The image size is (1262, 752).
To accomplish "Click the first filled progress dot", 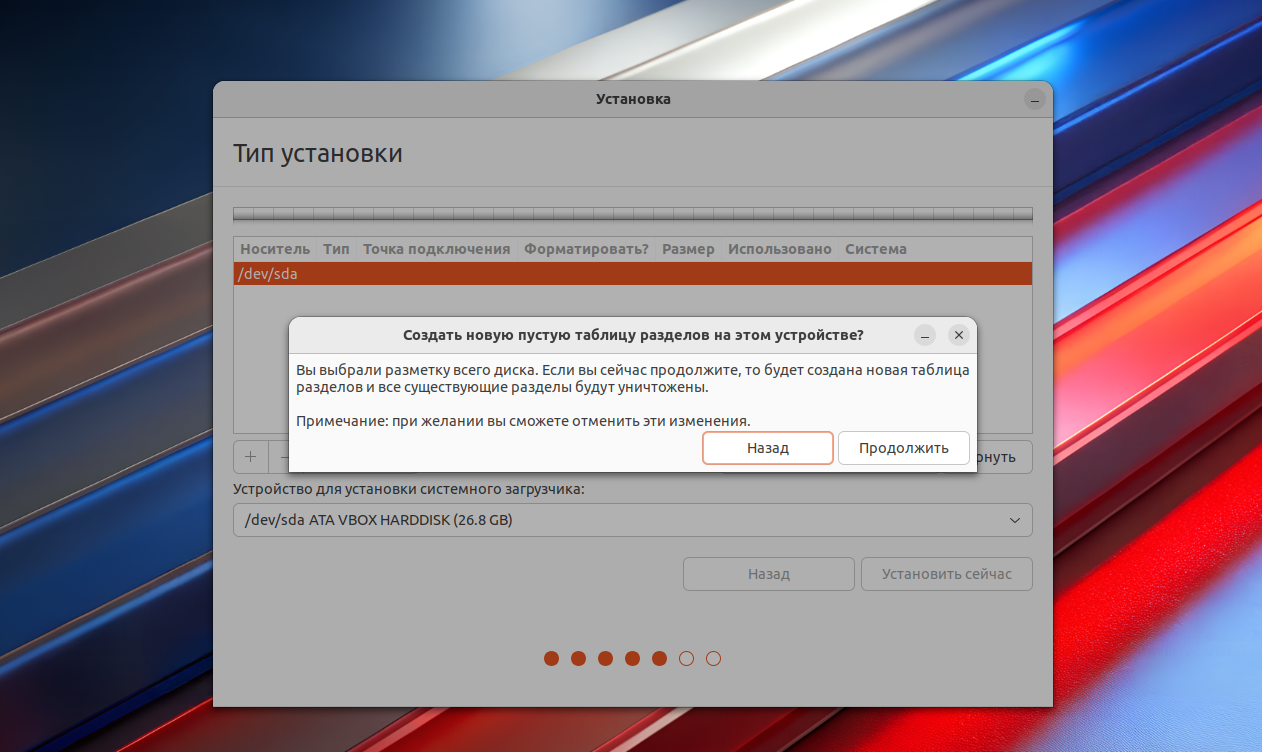I will click(551, 658).
